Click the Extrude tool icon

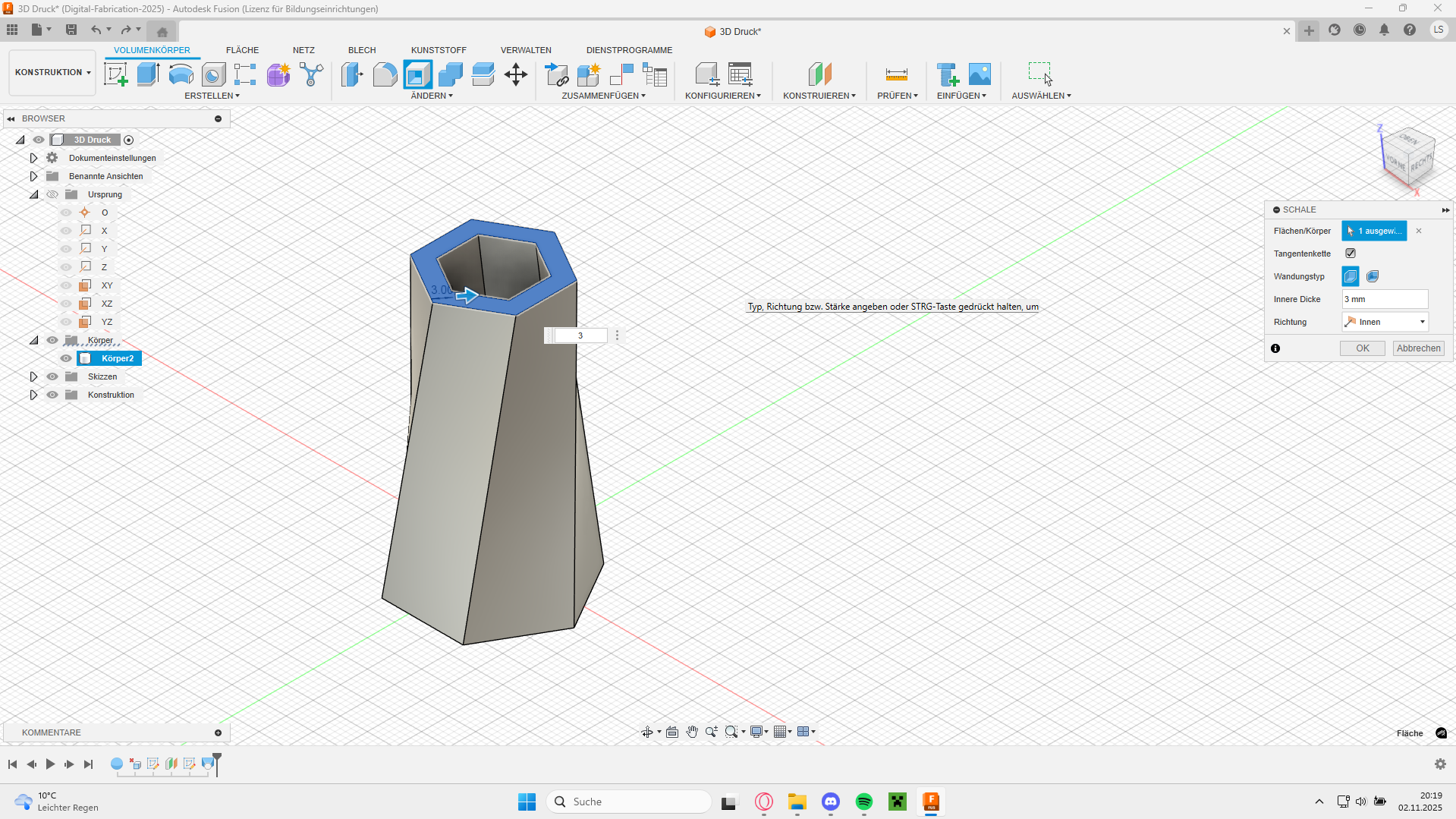pos(148,74)
